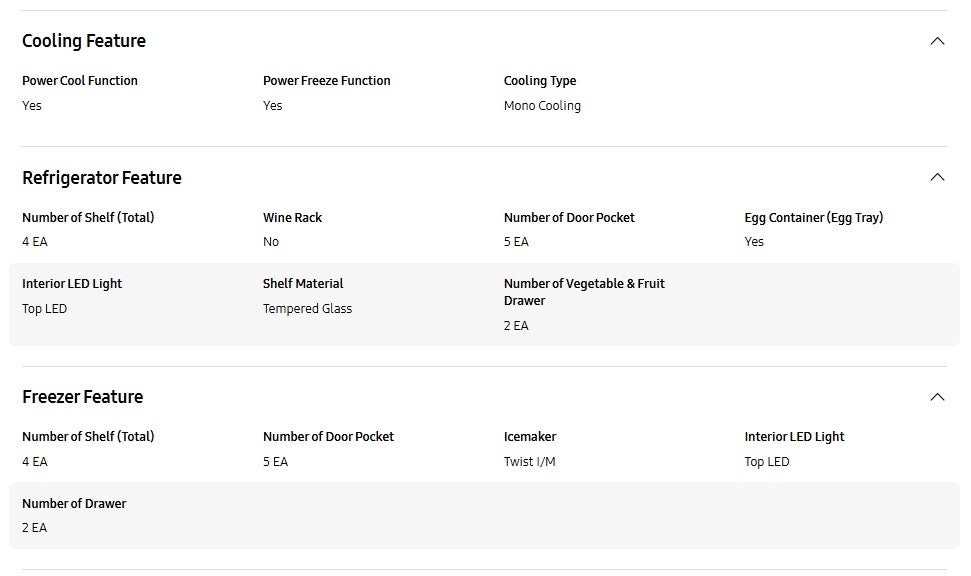The height and width of the screenshot is (576, 971).
Task: Click Refrigerator Number of Door Pocket label
Action: click(569, 217)
